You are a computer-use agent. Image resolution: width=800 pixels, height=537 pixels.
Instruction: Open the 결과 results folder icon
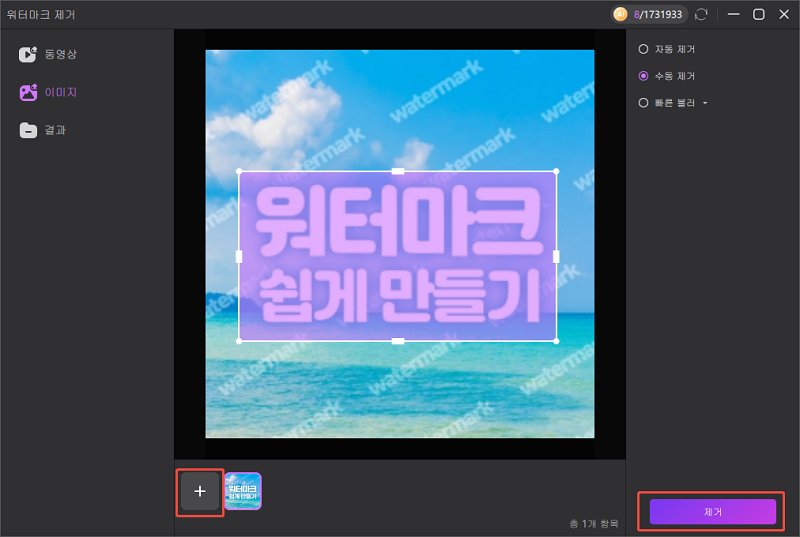(x=28, y=130)
